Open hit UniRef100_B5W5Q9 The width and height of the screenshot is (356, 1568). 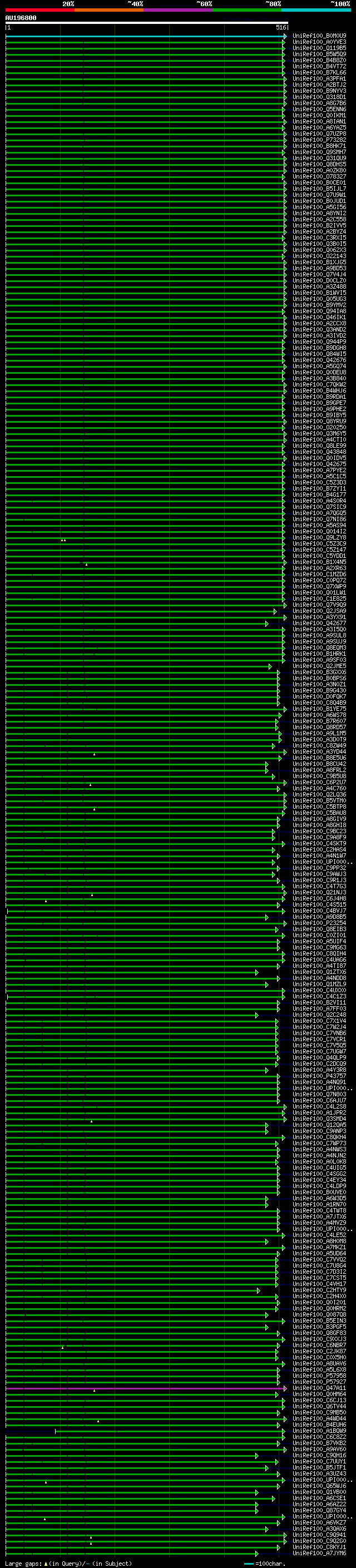pyautogui.click(x=319, y=54)
